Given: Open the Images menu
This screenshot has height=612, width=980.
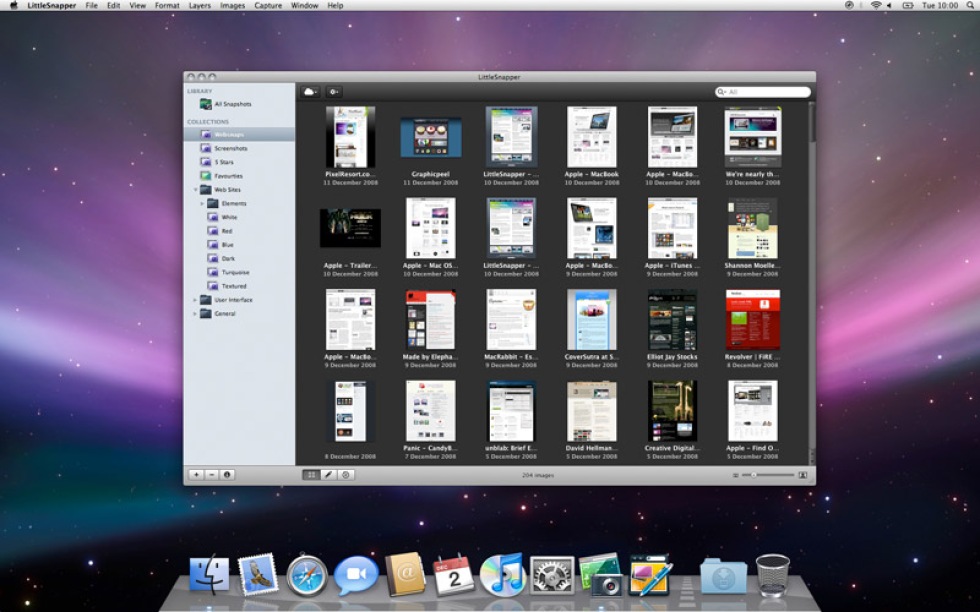Looking at the screenshot, I should coord(232,5).
